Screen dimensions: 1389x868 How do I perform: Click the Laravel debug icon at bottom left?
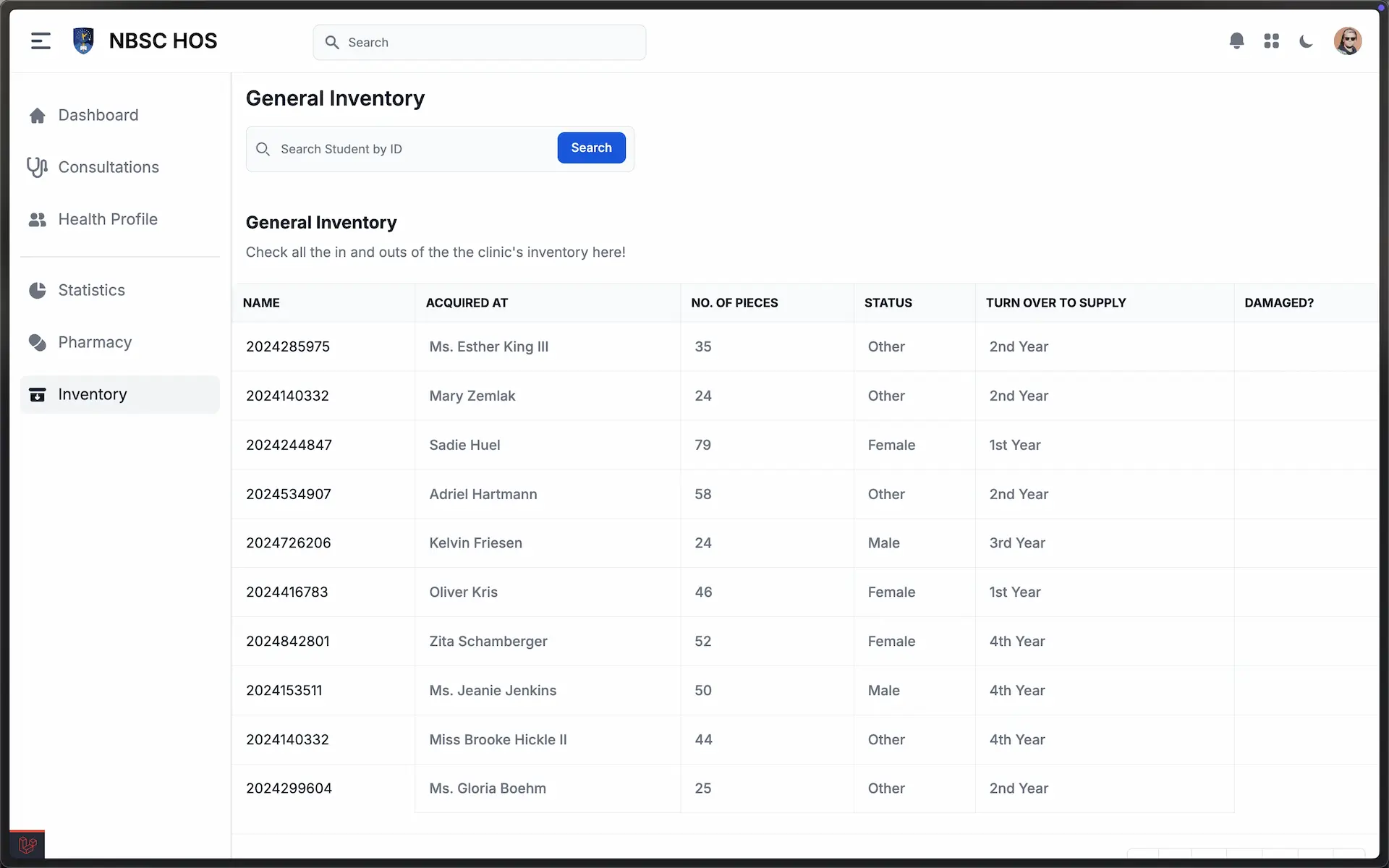tap(27, 844)
